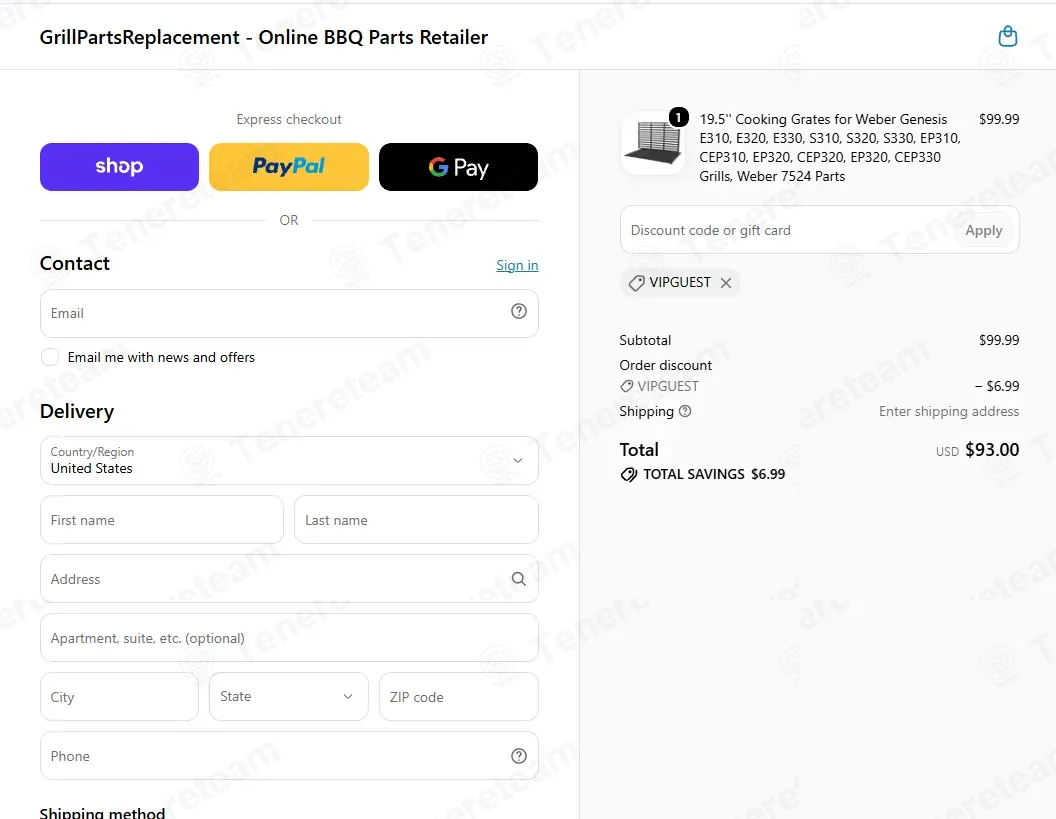Pay with Google Pay button
Image resolution: width=1056 pixels, height=819 pixels.
click(x=459, y=166)
